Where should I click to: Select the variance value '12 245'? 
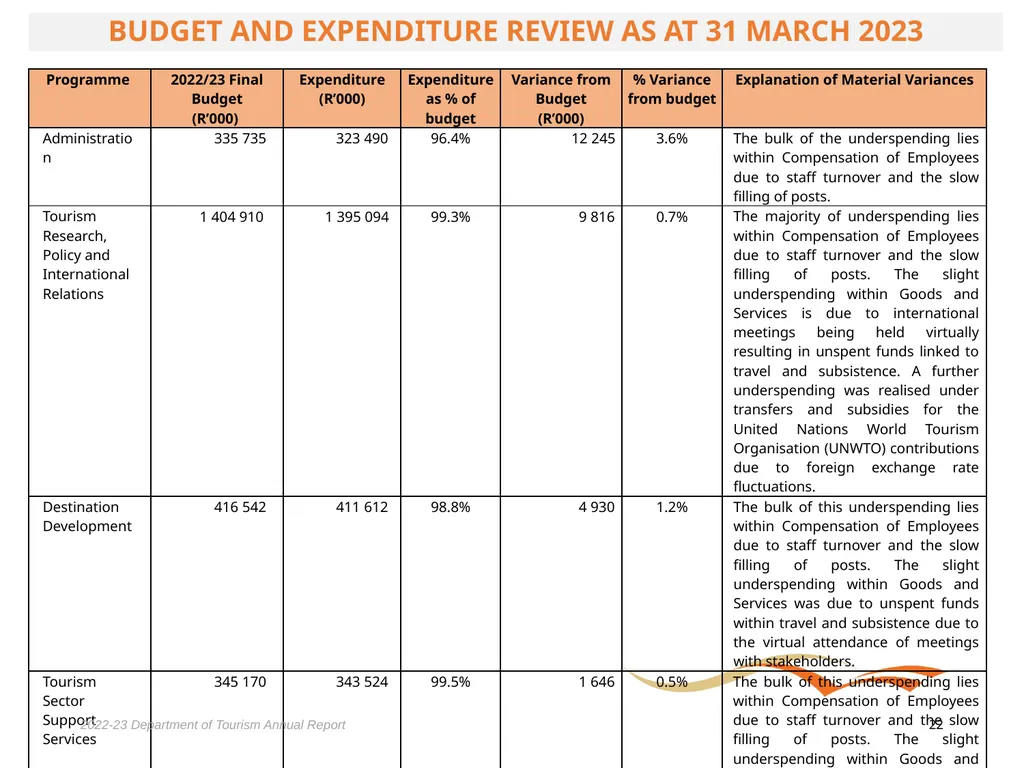[593, 138]
